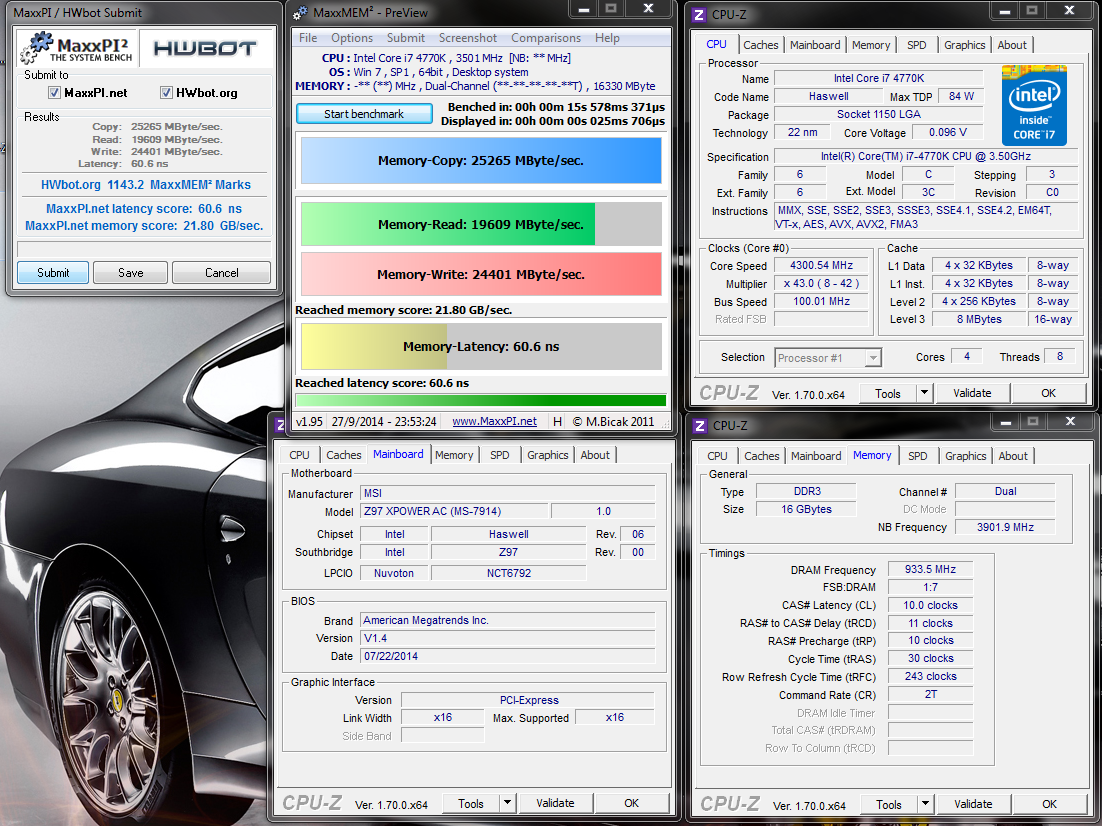Open the Options menu in MaxxMEM
The image size is (1102, 826).
352,38
